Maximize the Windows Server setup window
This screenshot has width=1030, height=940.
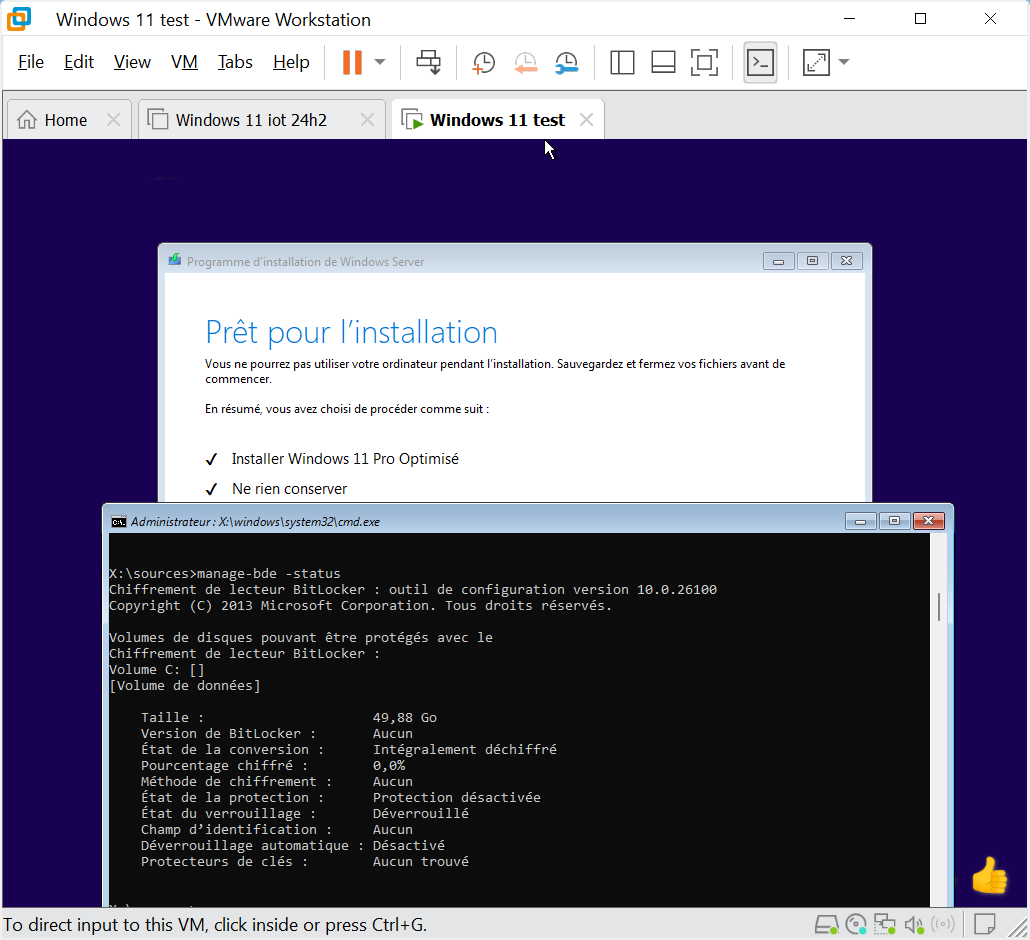pos(812,261)
